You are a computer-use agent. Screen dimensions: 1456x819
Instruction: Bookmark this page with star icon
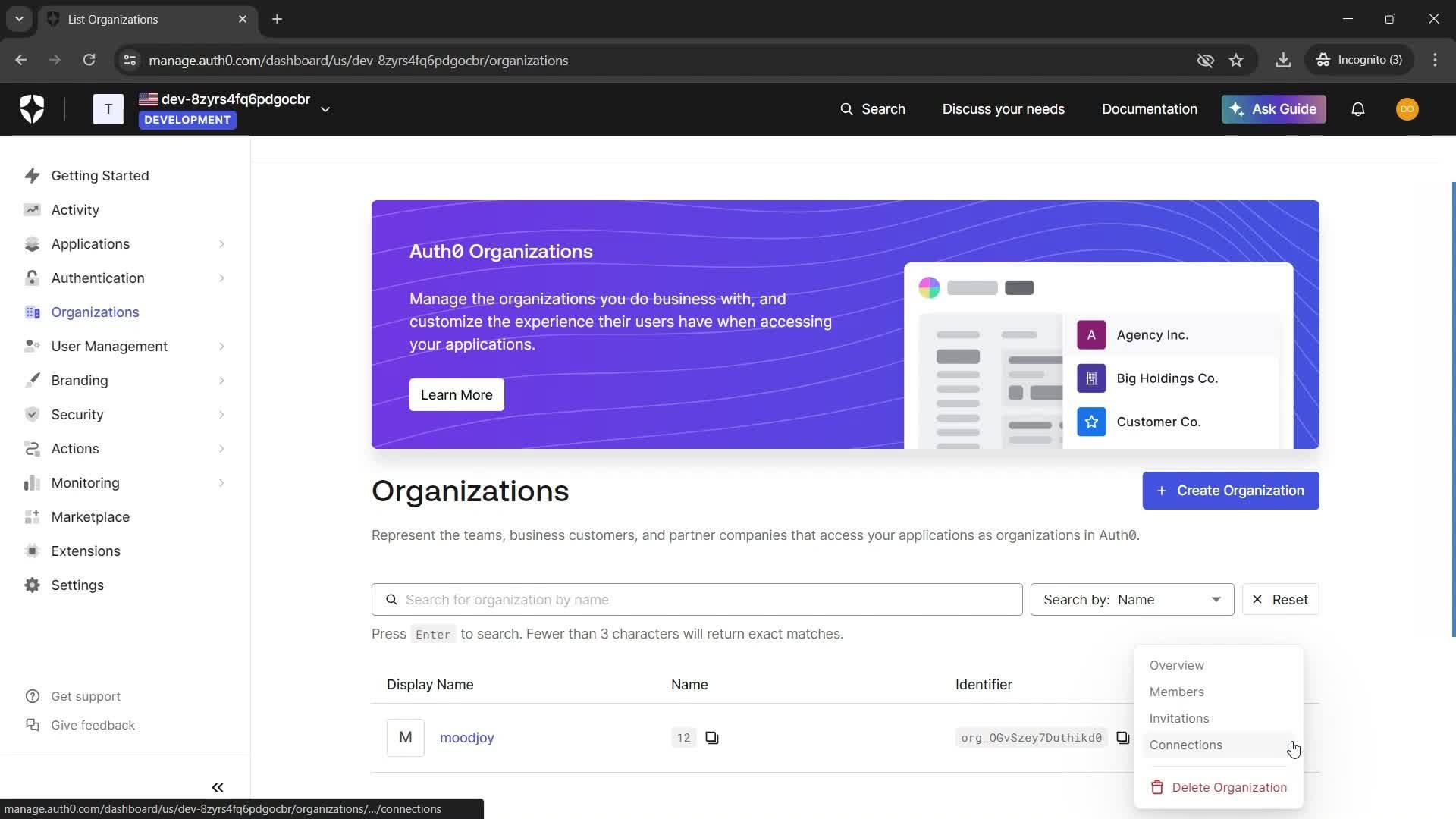coord(1236,60)
